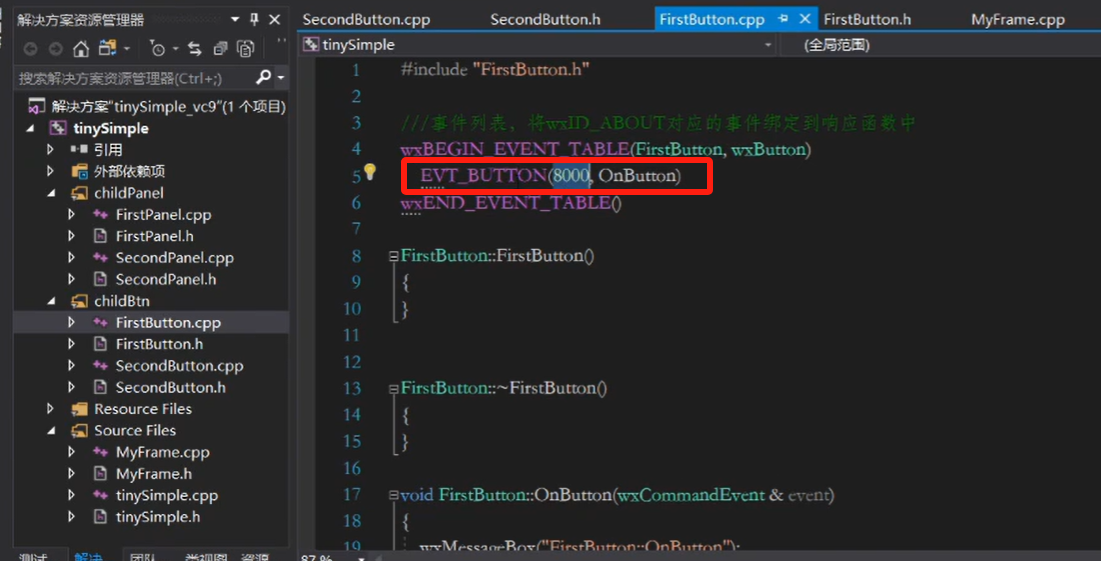Open the search options dropdown arrow

281,77
